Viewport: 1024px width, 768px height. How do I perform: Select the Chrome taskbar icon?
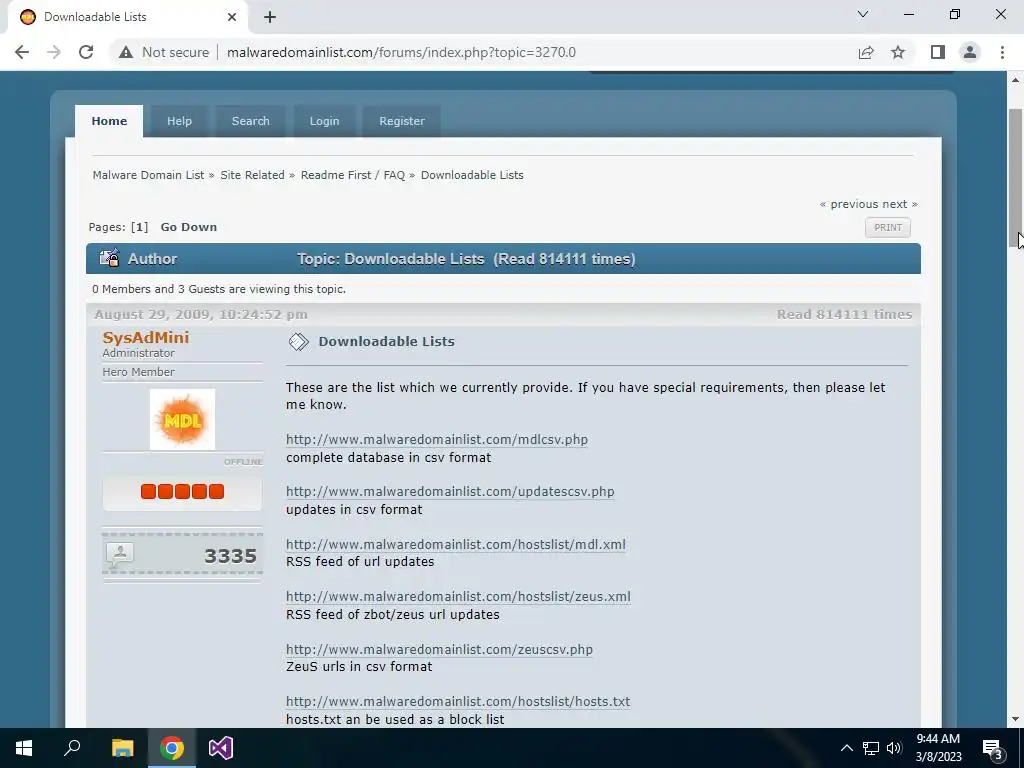(172, 748)
